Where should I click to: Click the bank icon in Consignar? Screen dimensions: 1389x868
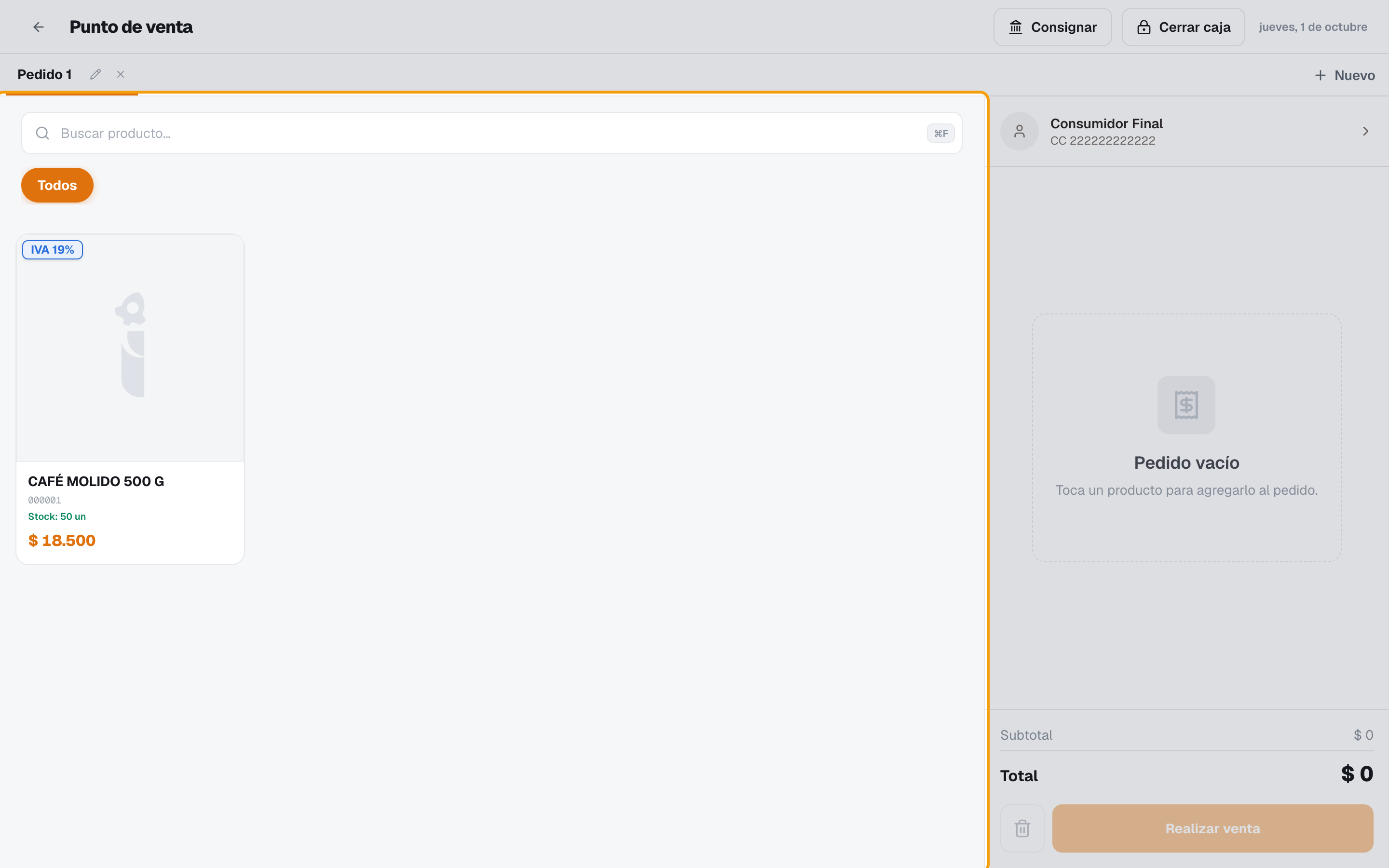coord(1016,27)
